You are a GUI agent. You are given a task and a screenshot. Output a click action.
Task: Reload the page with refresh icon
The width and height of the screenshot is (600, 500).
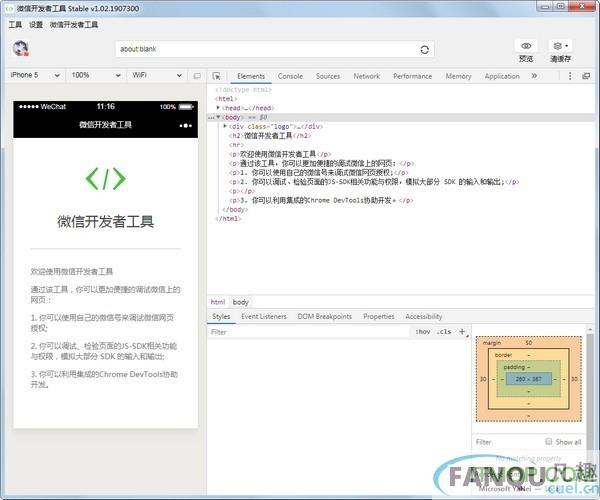[x=424, y=50]
